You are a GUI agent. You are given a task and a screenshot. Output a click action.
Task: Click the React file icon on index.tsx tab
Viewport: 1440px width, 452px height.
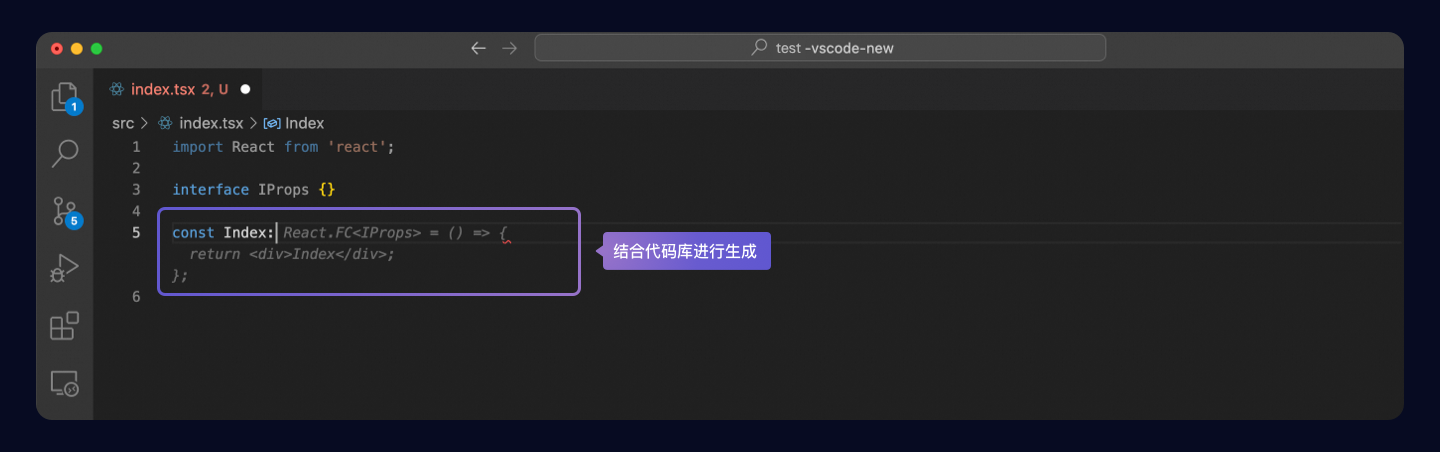tap(117, 89)
